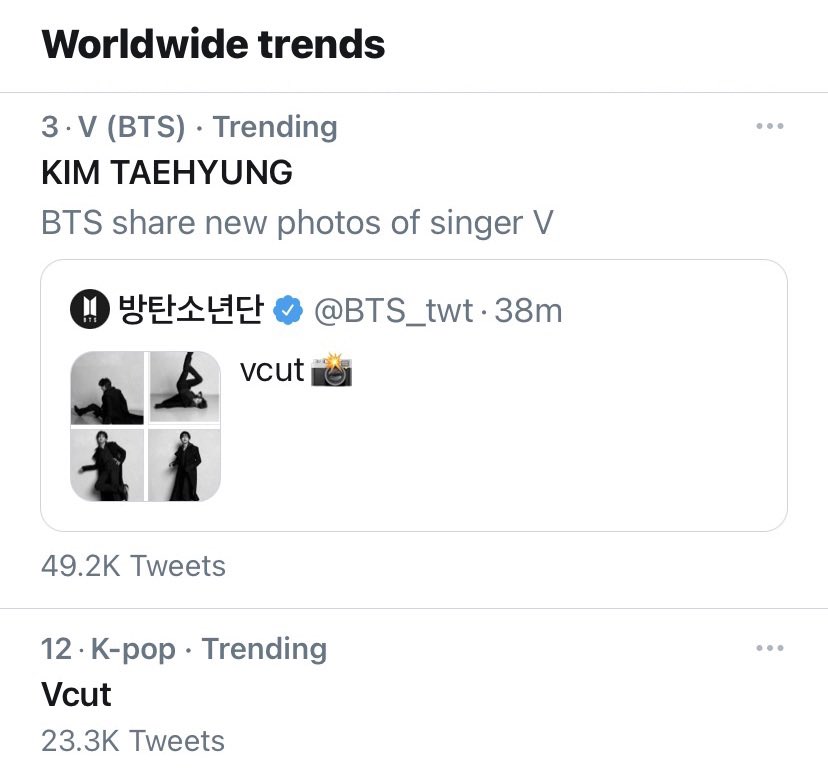Click the 38m tweet timestamp
Viewport: 828px width, 779px height.
coord(528,311)
